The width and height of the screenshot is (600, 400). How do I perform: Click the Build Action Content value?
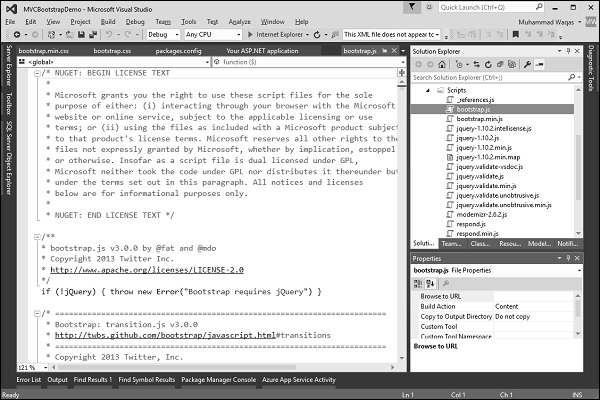pos(534,307)
